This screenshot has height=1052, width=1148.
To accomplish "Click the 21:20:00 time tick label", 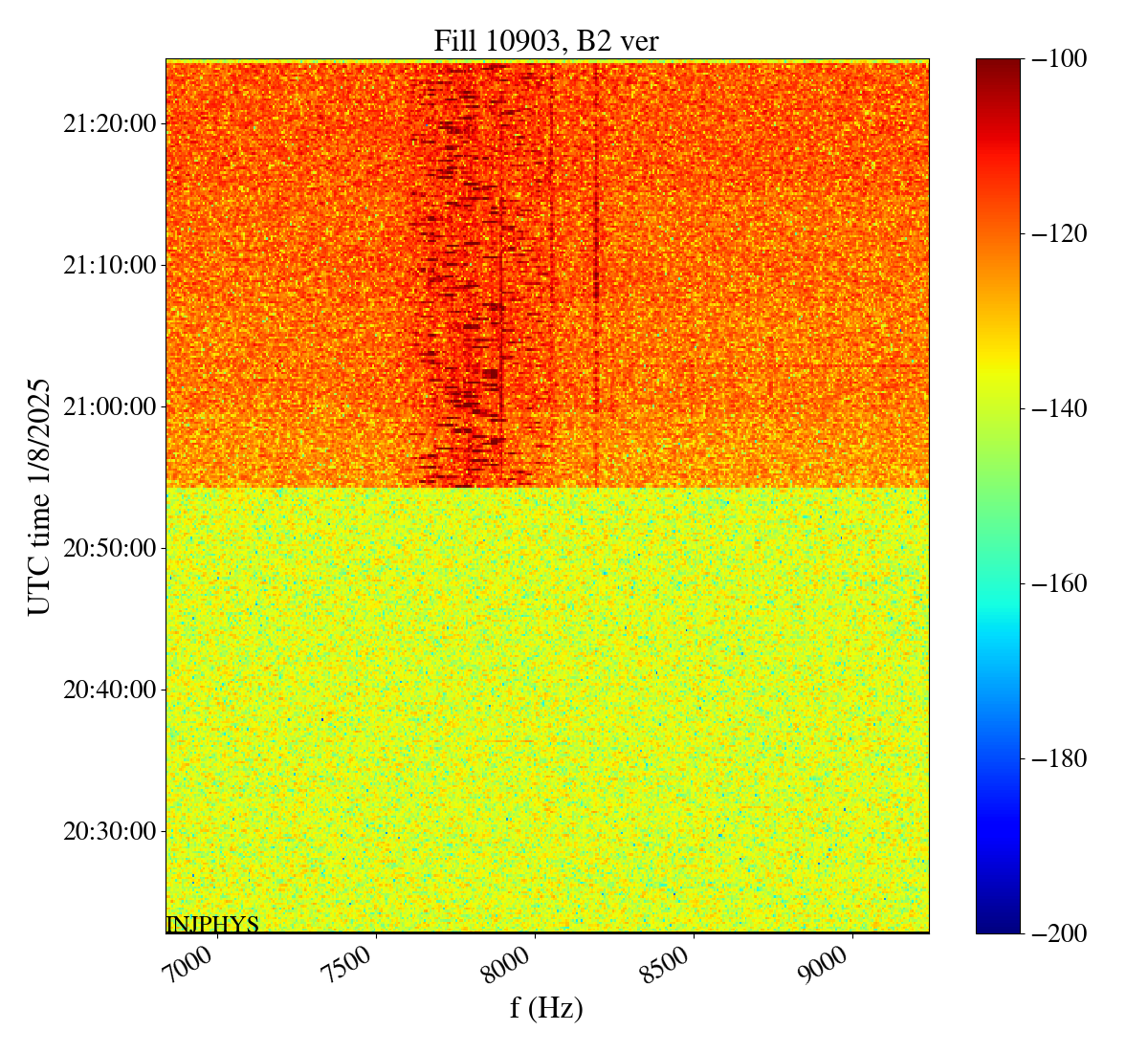I will tap(109, 123).
